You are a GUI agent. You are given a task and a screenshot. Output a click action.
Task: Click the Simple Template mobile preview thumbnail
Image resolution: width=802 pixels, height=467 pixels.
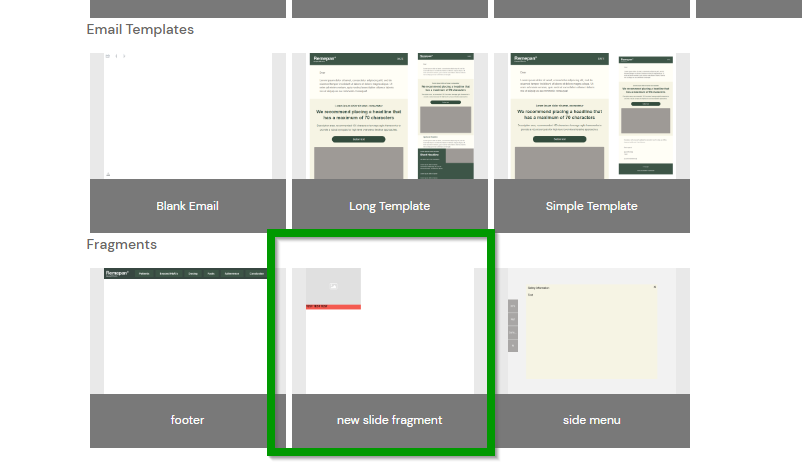tap(647, 115)
